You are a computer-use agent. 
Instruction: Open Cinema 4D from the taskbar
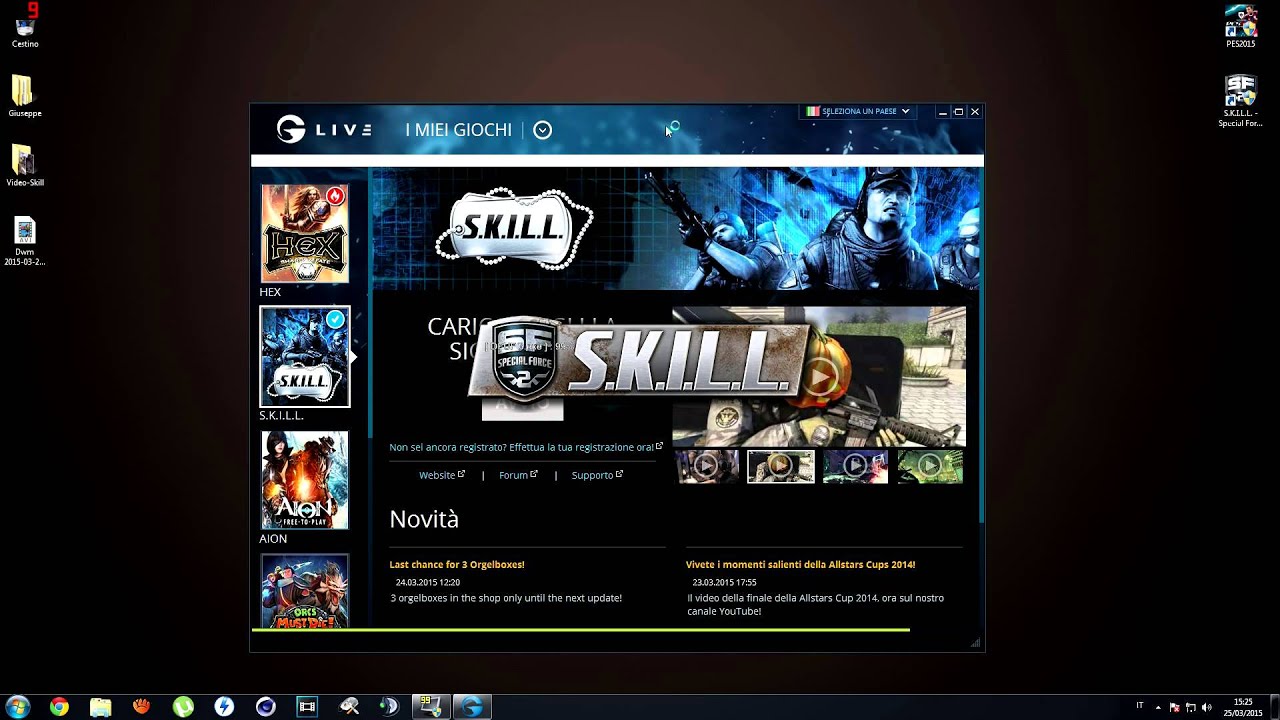pos(265,707)
